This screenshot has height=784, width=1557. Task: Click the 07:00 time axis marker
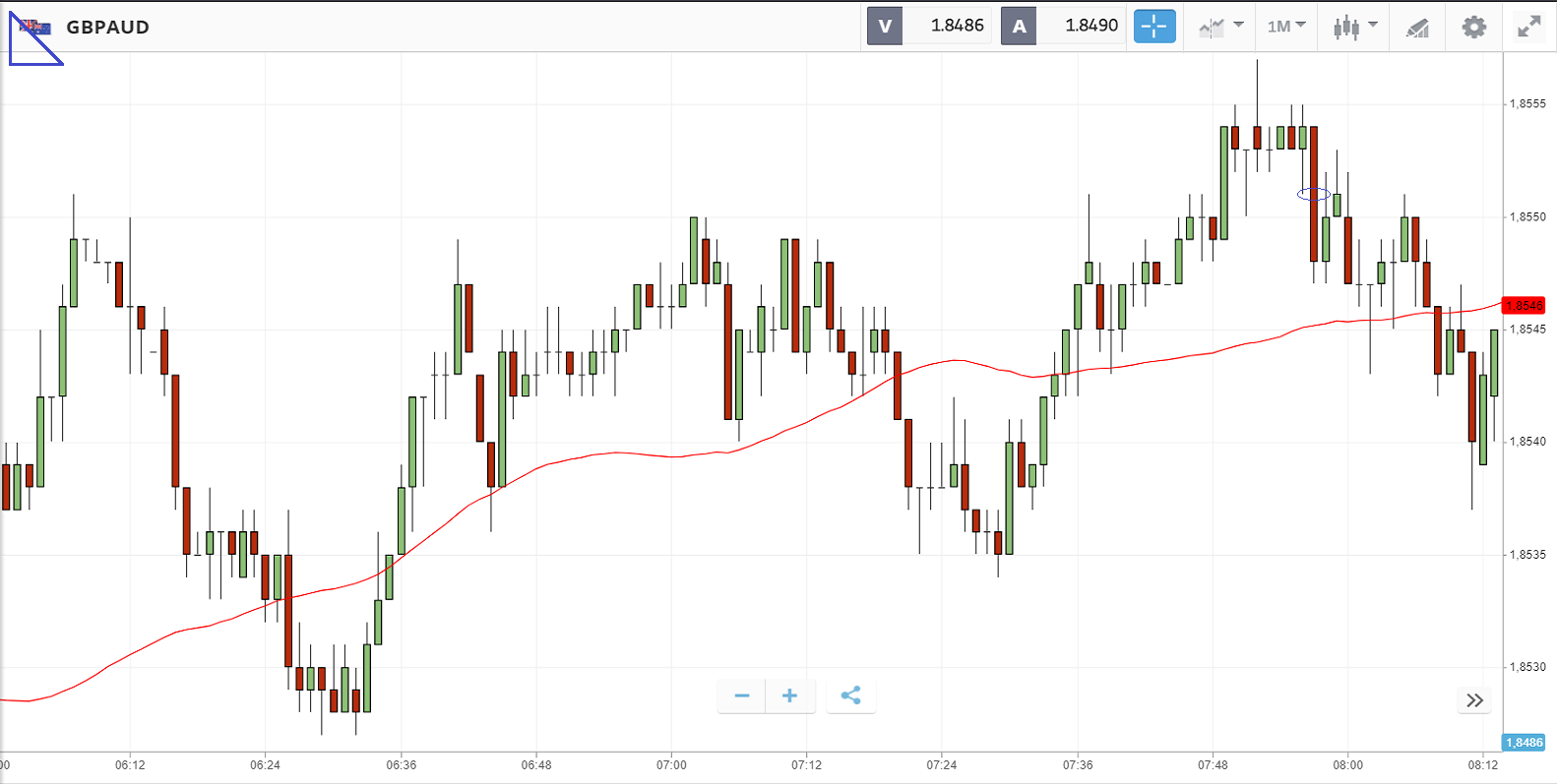tap(671, 764)
